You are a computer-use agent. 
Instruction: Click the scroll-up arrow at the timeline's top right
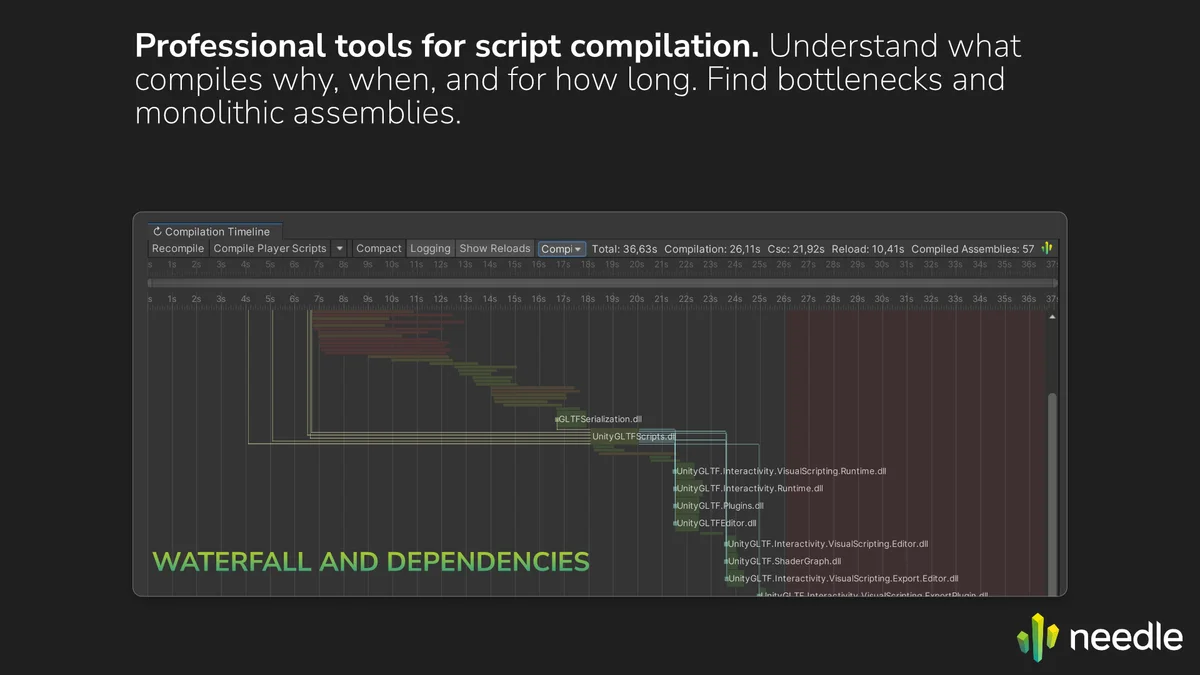point(1051,317)
